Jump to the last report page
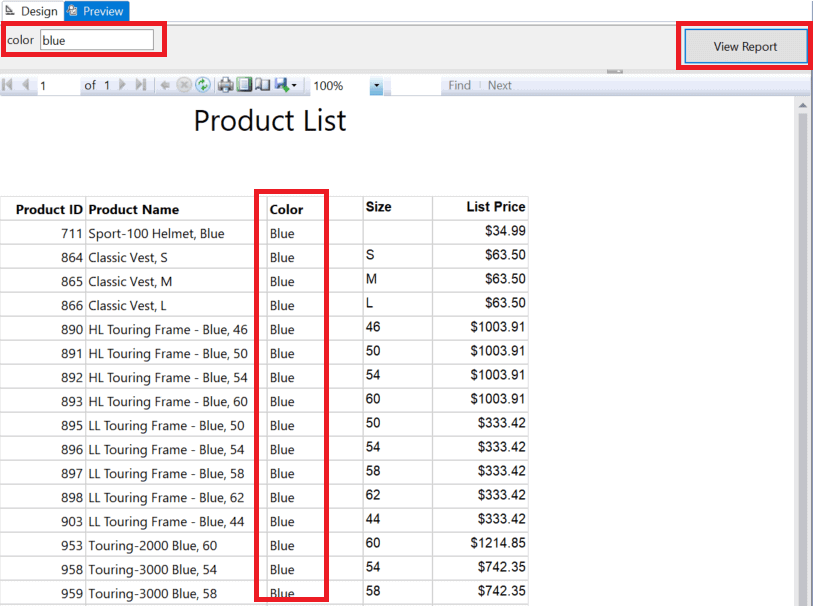 (141, 86)
